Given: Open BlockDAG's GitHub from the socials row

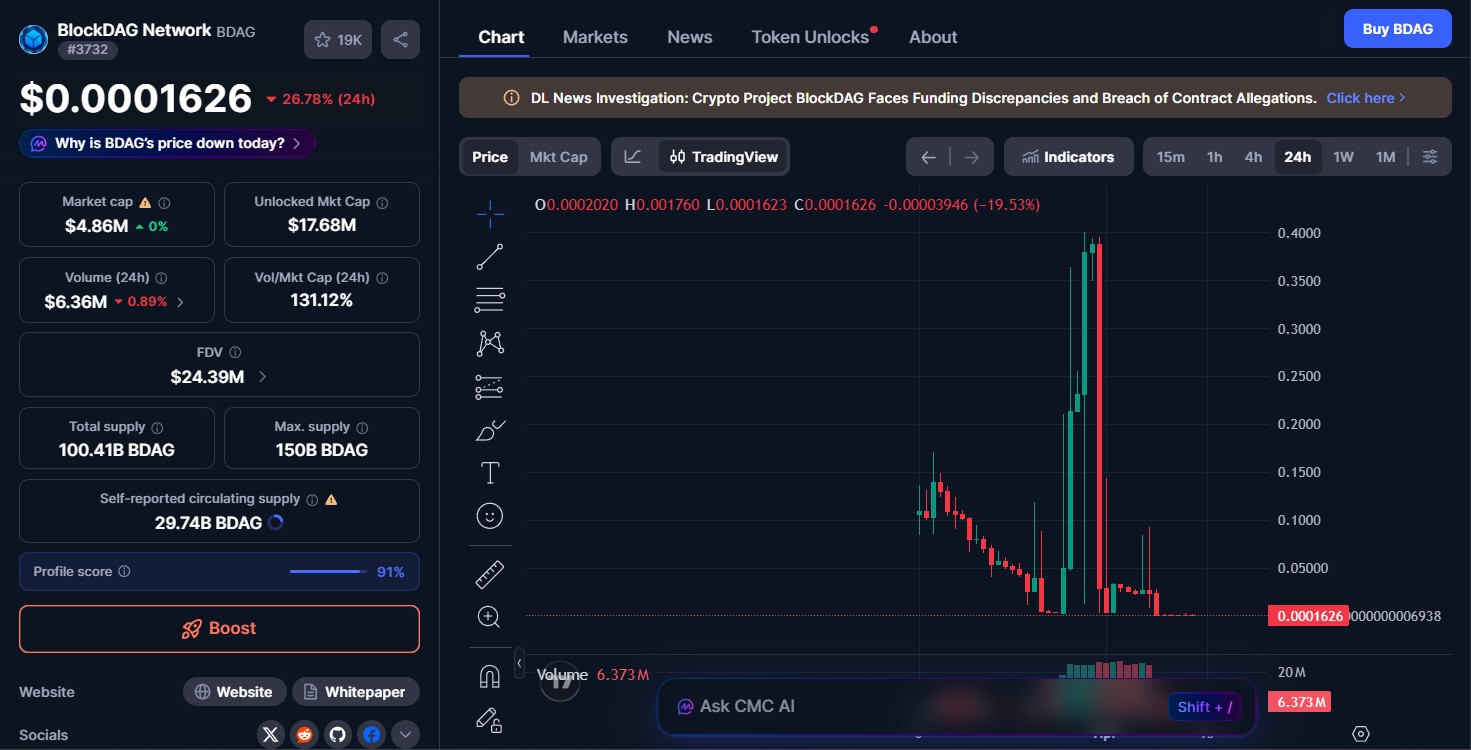Looking at the screenshot, I should [337, 734].
